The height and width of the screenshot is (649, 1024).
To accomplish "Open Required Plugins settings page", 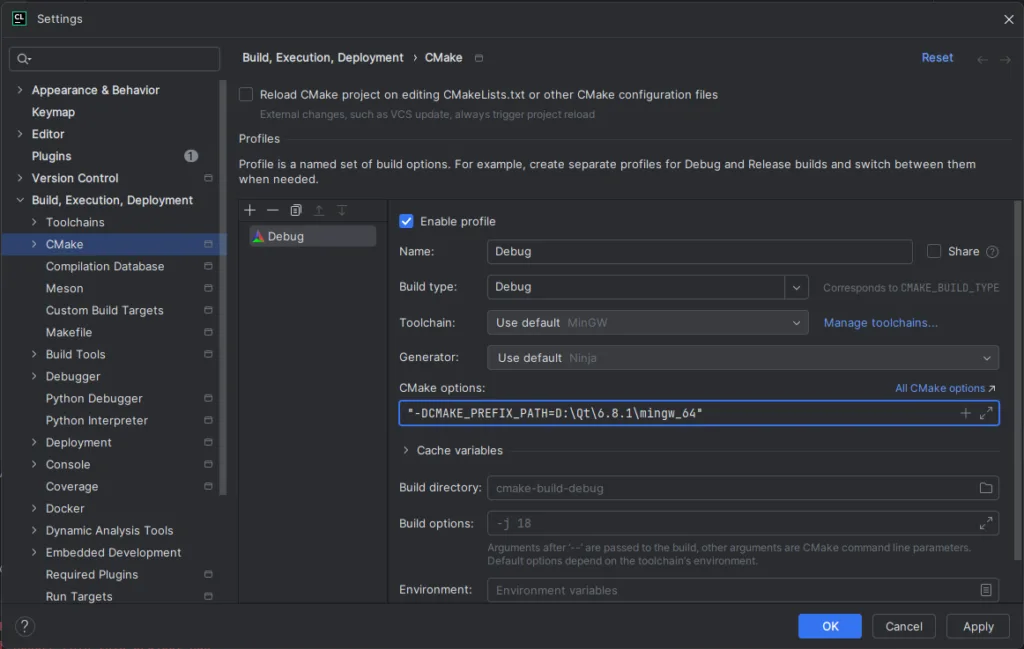I will point(92,575).
